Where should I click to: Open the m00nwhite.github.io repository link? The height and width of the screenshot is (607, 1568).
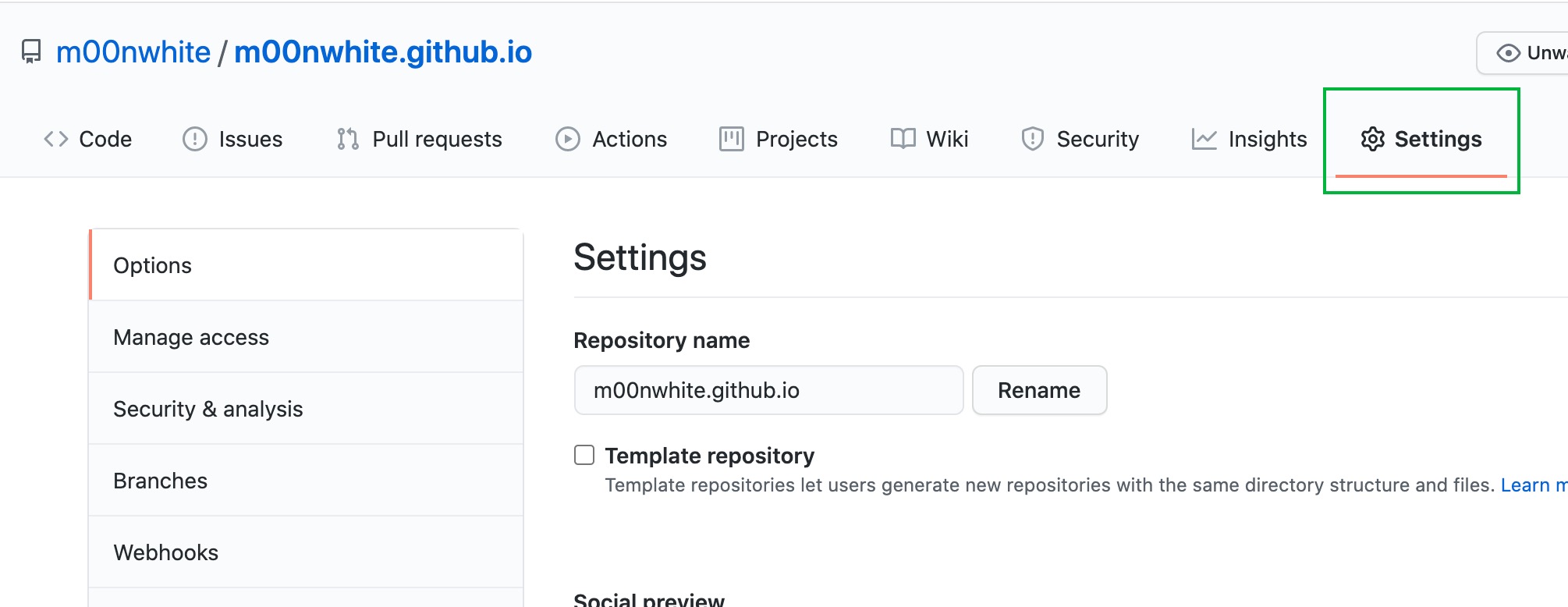click(x=383, y=52)
